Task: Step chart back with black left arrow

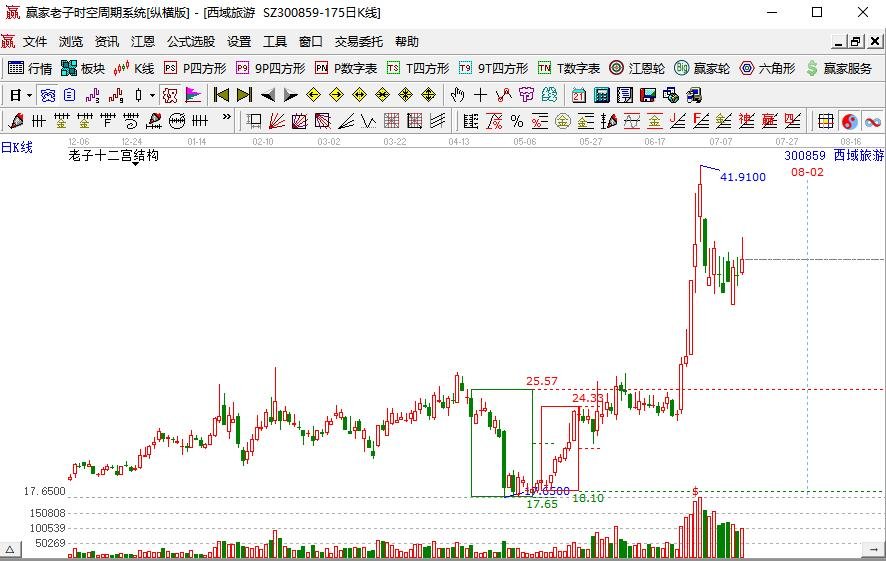Action: (268, 95)
